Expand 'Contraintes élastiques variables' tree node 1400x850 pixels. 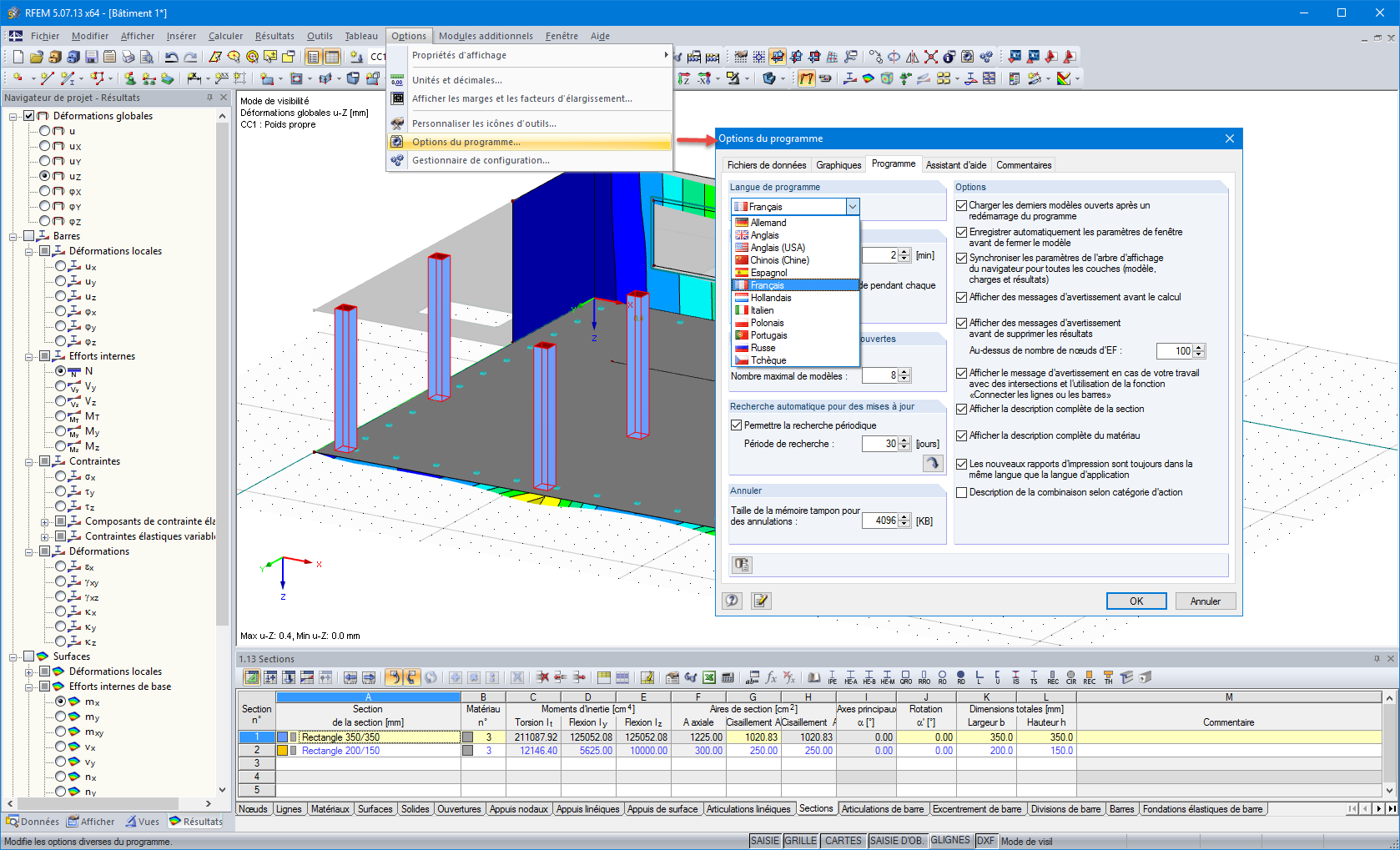[44, 536]
